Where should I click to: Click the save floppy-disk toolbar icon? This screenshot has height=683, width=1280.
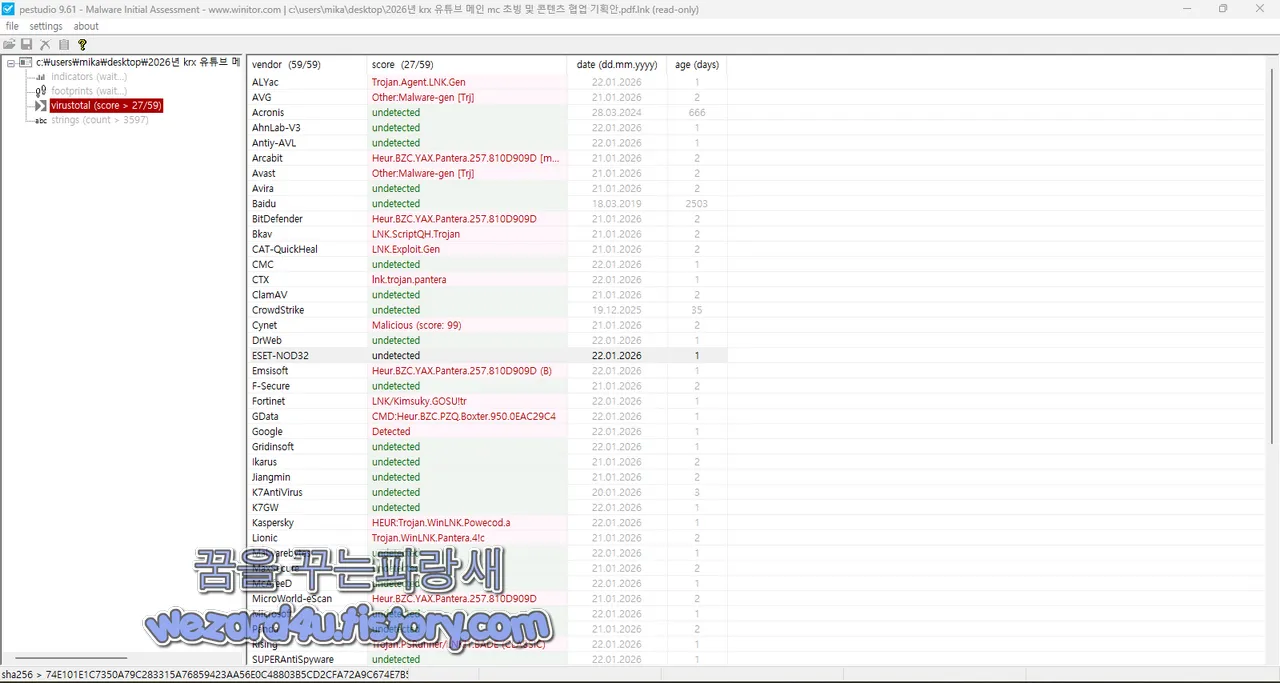click(27, 44)
